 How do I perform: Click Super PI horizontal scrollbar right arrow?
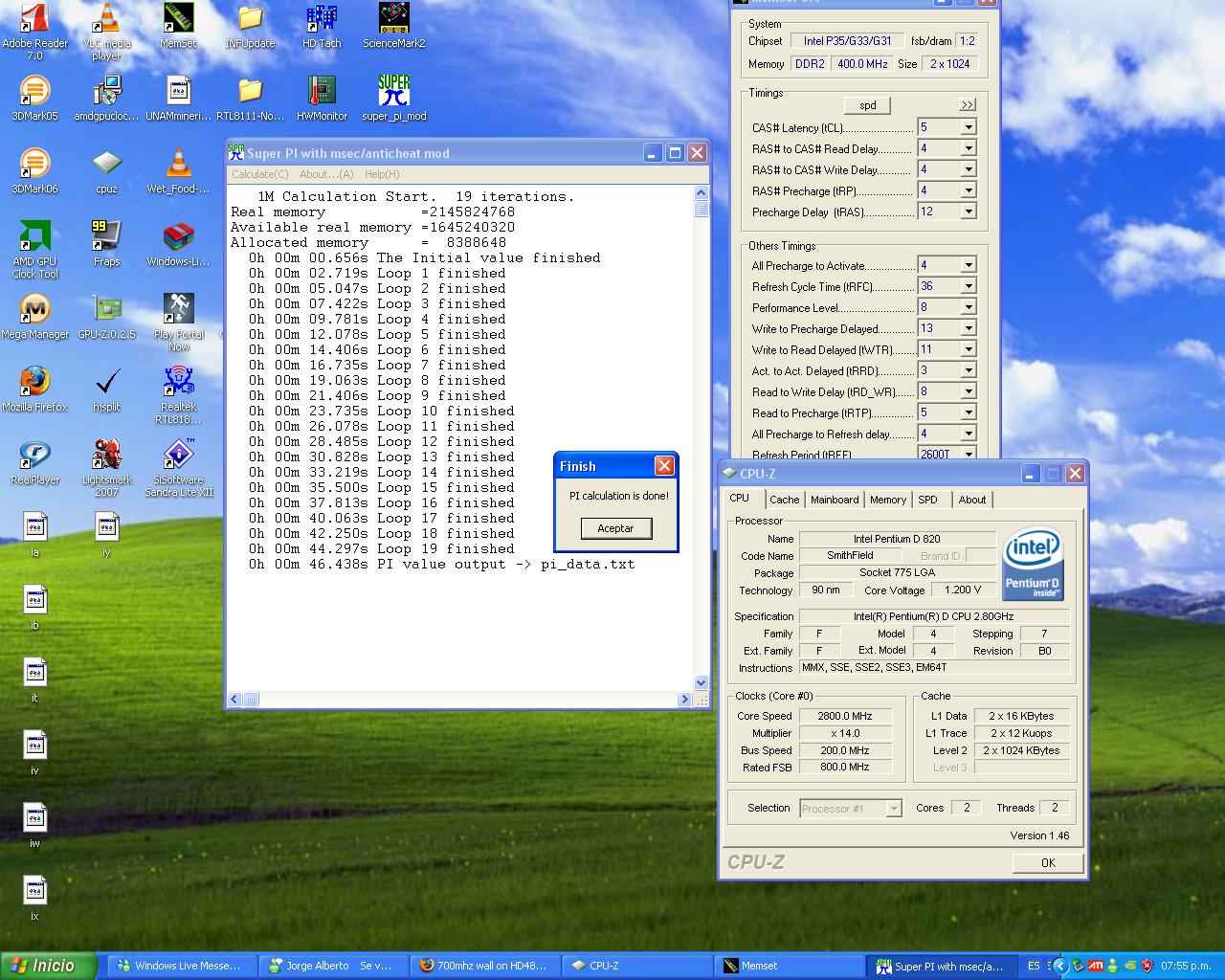click(683, 700)
